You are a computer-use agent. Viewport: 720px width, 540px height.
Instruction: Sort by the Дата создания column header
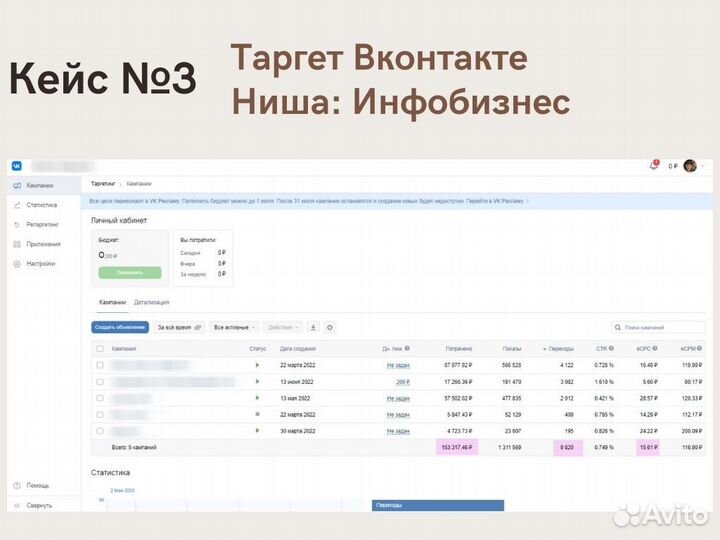(298, 349)
